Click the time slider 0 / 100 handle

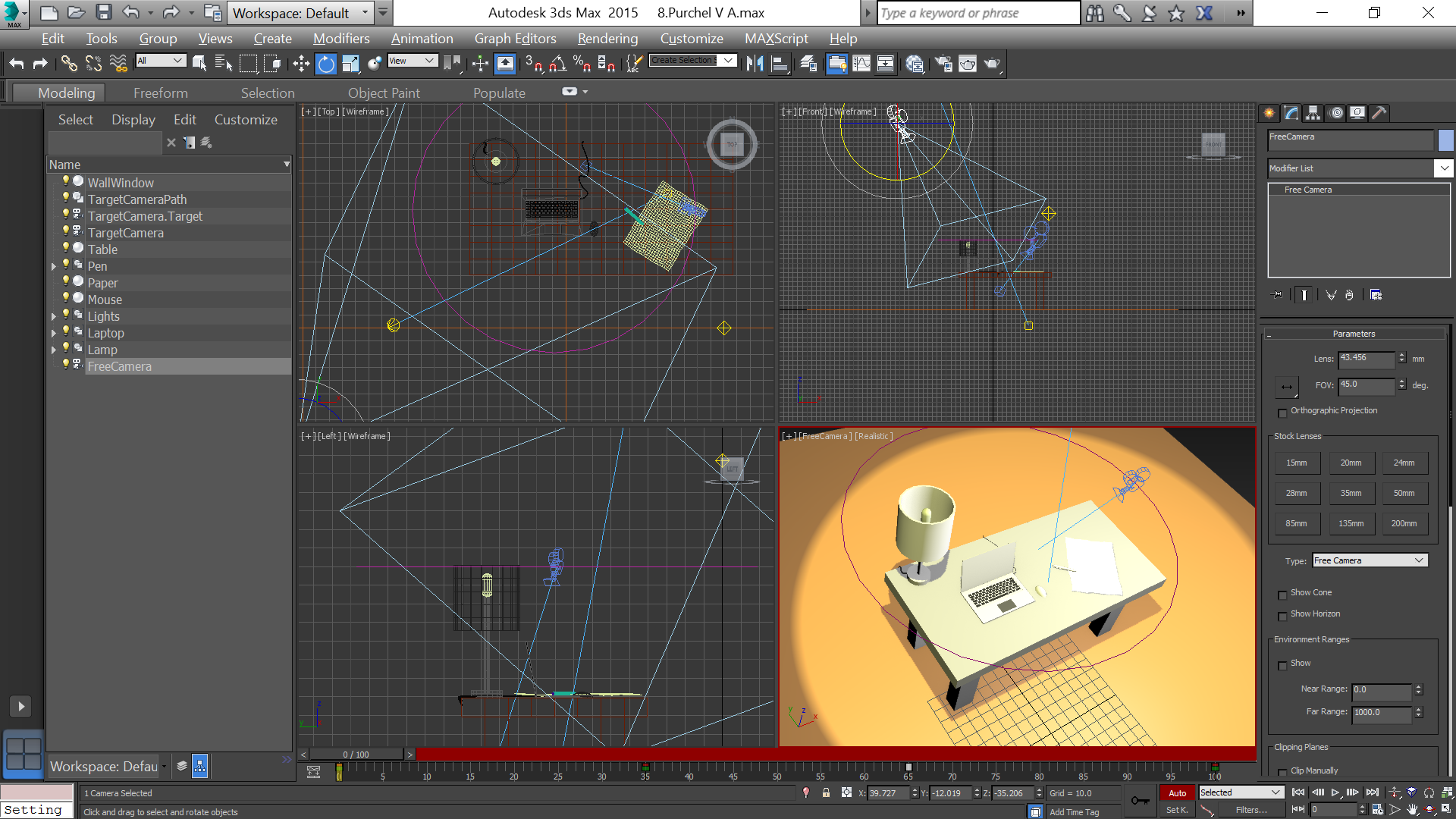(356, 755)
